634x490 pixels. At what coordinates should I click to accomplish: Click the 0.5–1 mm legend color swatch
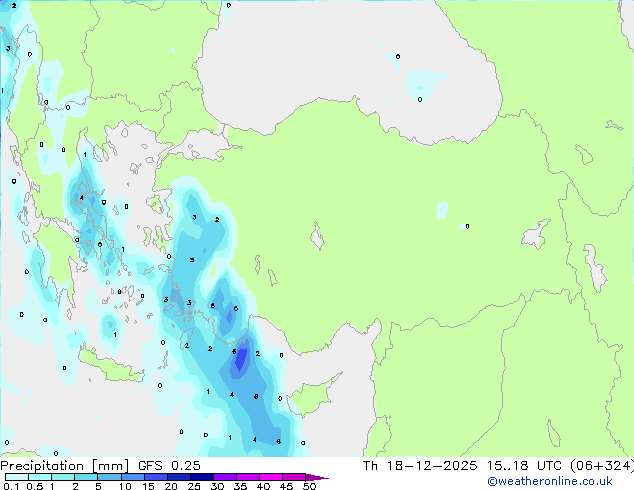pyautogui.click(x=40, y=477)
